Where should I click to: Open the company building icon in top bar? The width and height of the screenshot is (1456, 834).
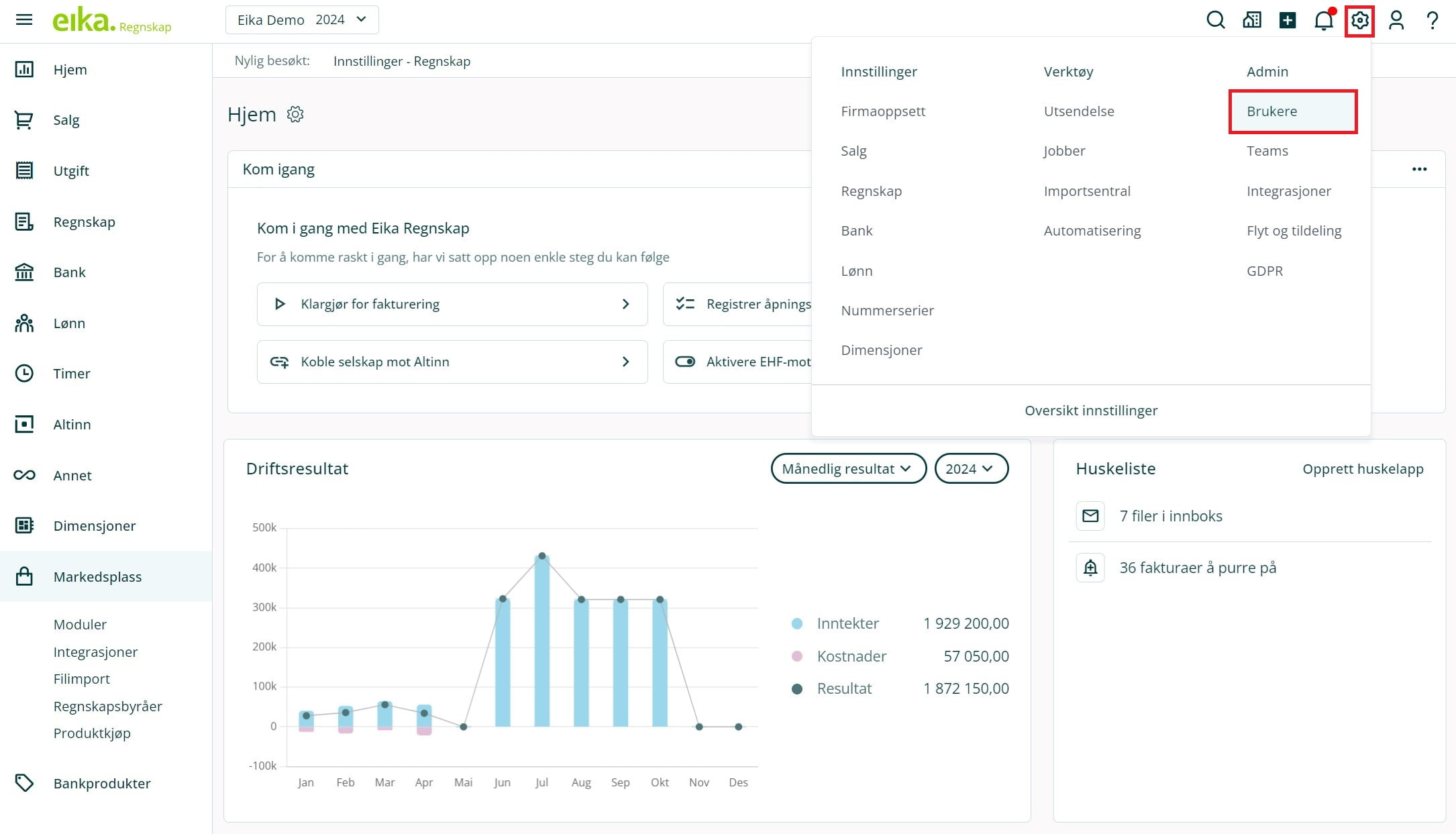[x=1251, y=20]
